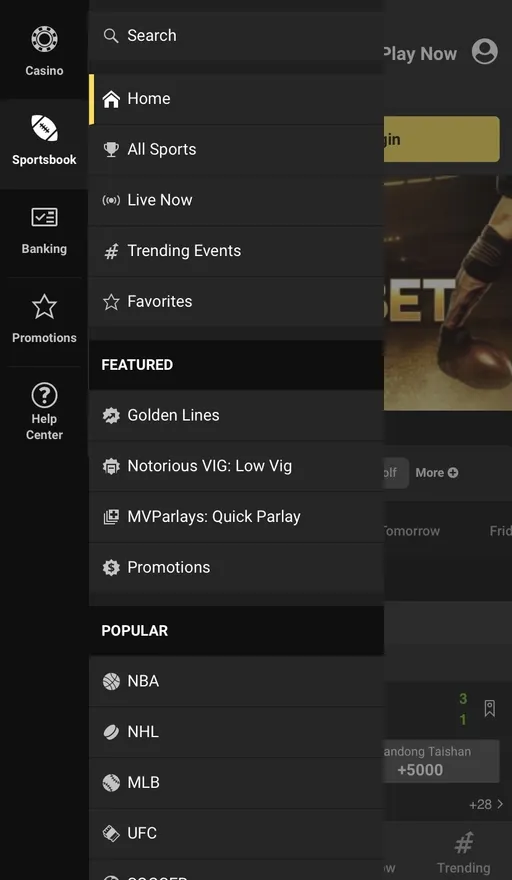The width and height of the screenshot is (512, 880).
Task: Tap the user profile avatar icon
Action: pos(484,52)
